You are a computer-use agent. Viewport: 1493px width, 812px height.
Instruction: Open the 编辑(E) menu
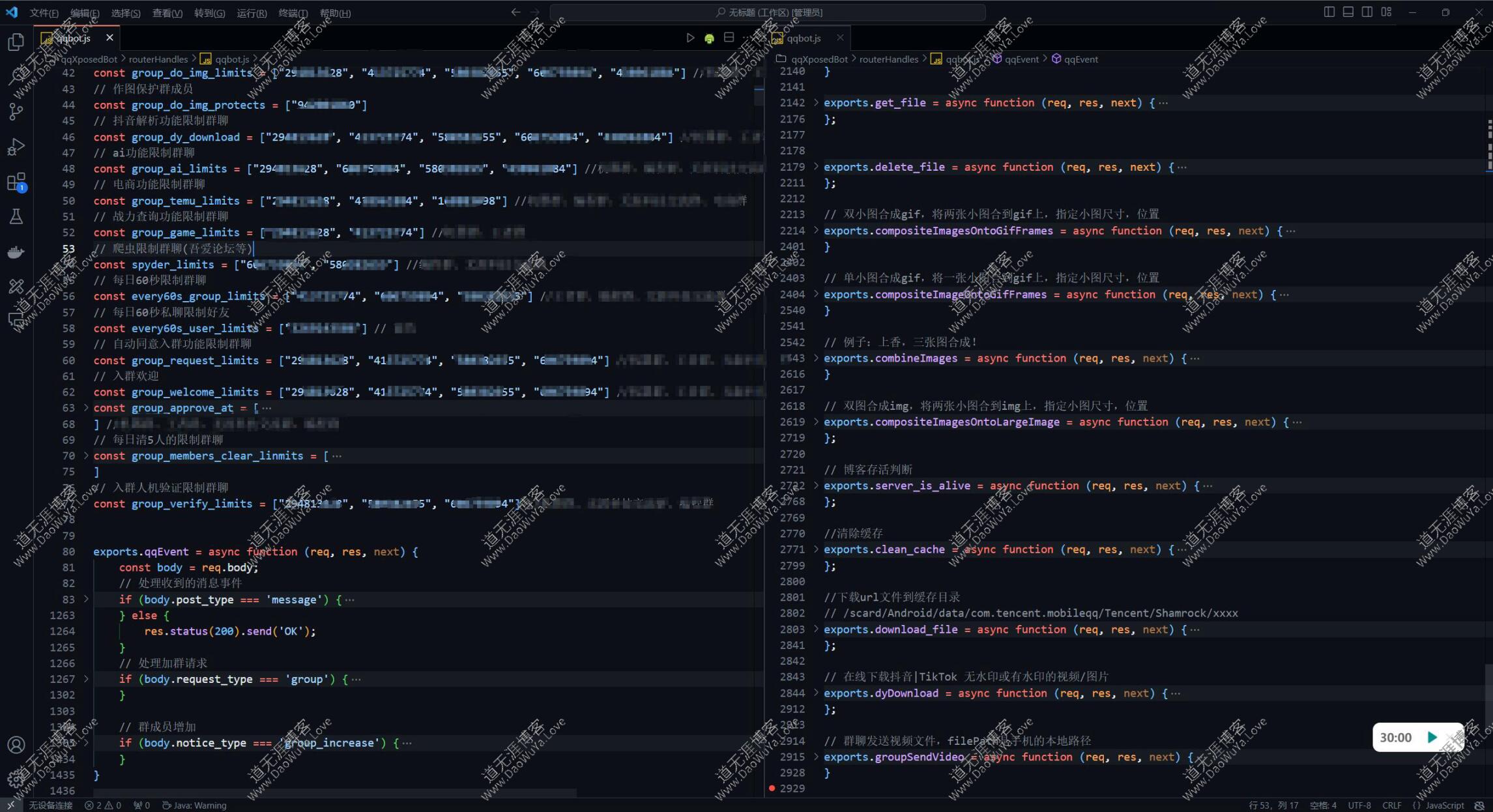85,13
